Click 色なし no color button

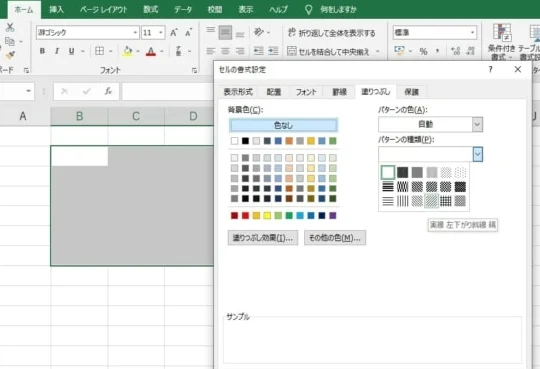pos(283,125)
